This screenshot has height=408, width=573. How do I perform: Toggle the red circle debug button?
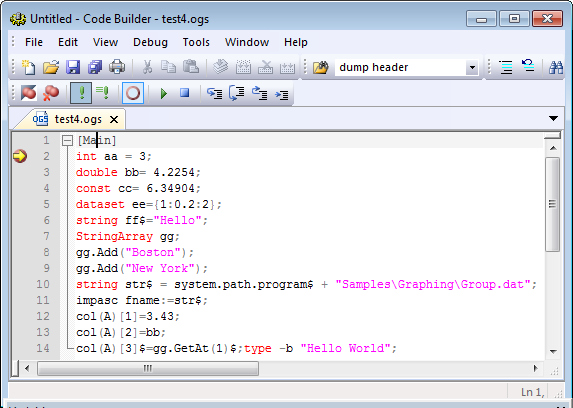133,93
